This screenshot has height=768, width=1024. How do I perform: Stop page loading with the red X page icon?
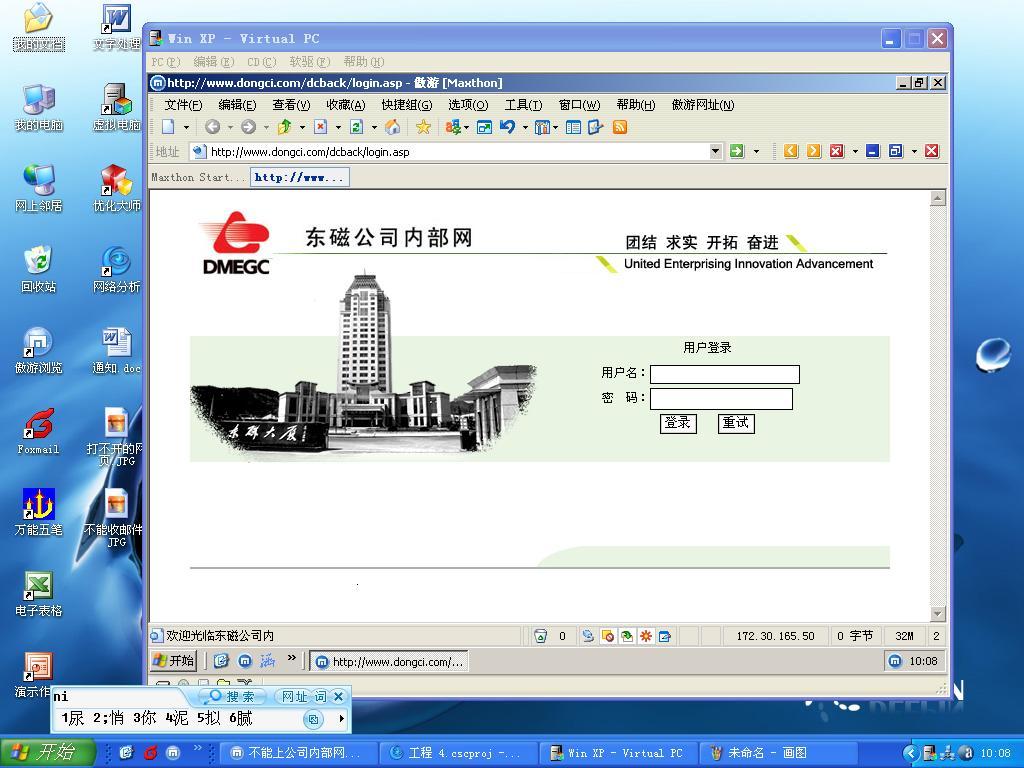coord(321,127)
